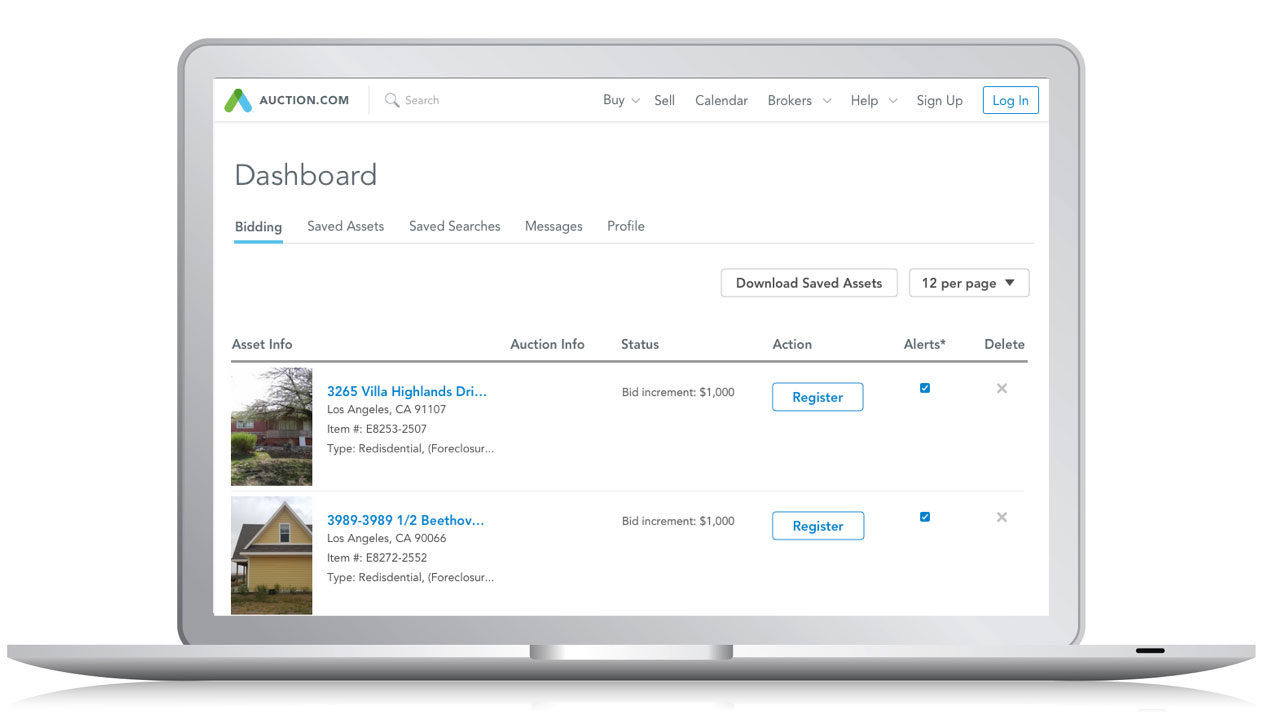Toggle alerts checkbox for 3989 Beethoven listing
Viewport: 1262px width, 726px height.
(924, 517)
